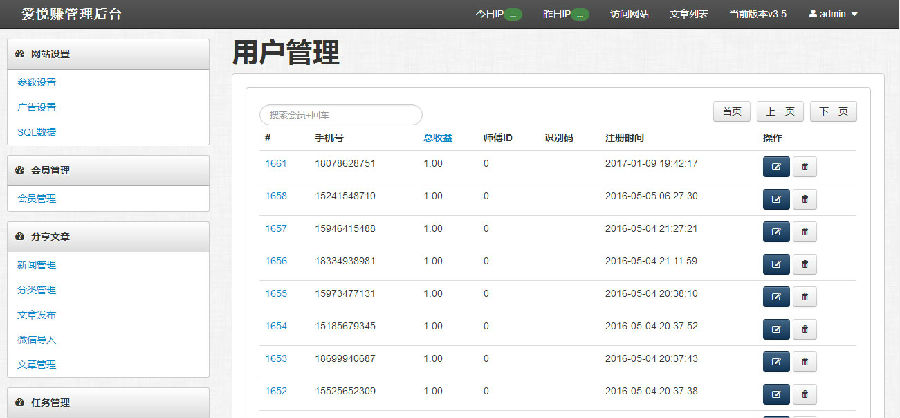The image size is (900, 418).
Task: Open 微信导入 in the sidebar
Action: coord(37,339)
